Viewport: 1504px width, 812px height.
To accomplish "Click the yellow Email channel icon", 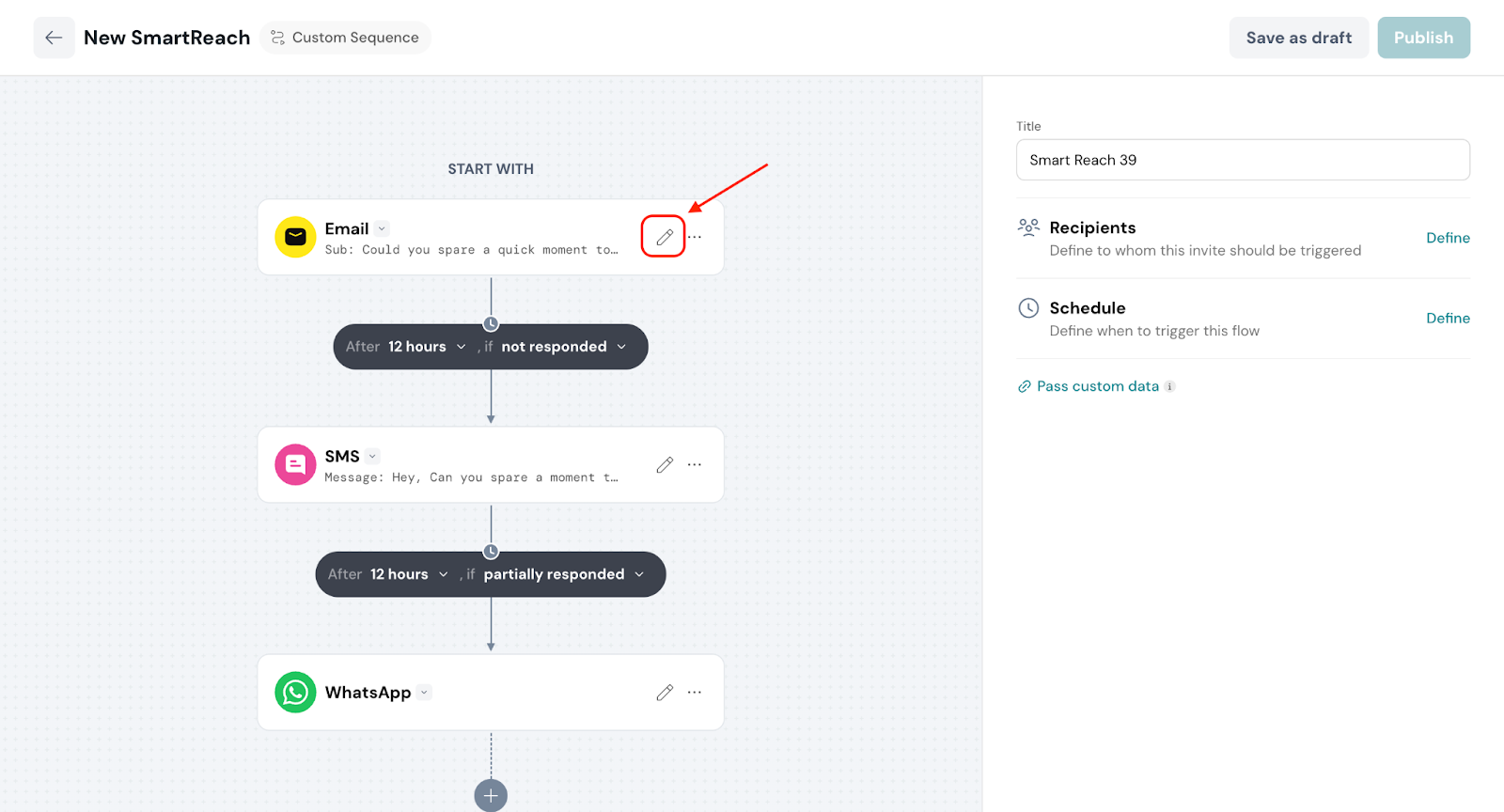I will click(295, 237).
